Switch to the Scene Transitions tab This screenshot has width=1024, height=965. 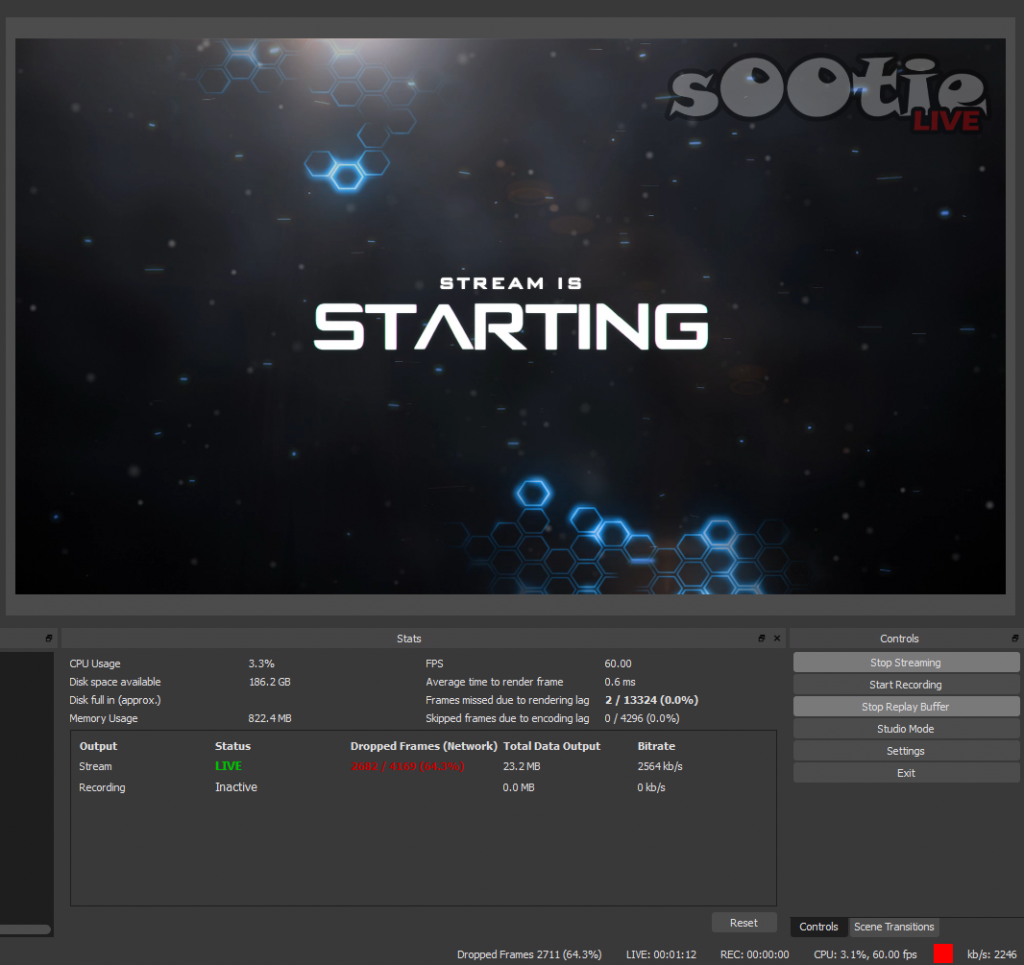pos(893,927)
